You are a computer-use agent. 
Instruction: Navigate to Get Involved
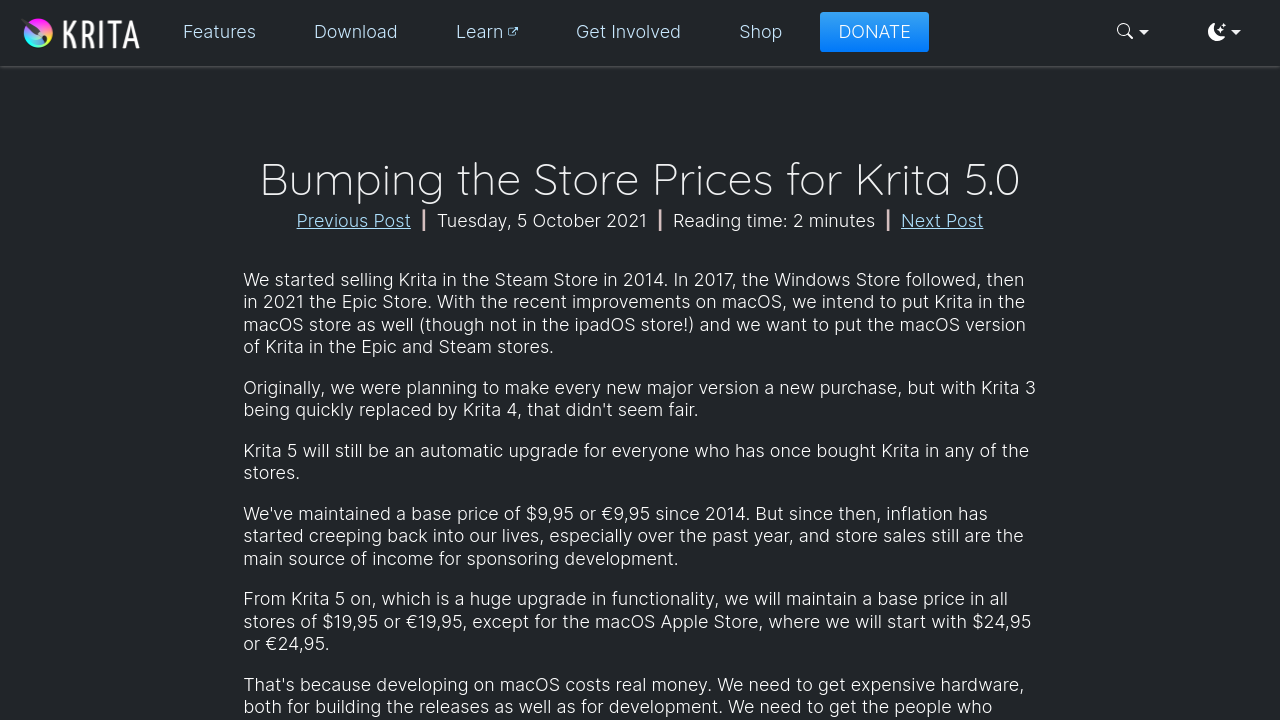[628, 32]
